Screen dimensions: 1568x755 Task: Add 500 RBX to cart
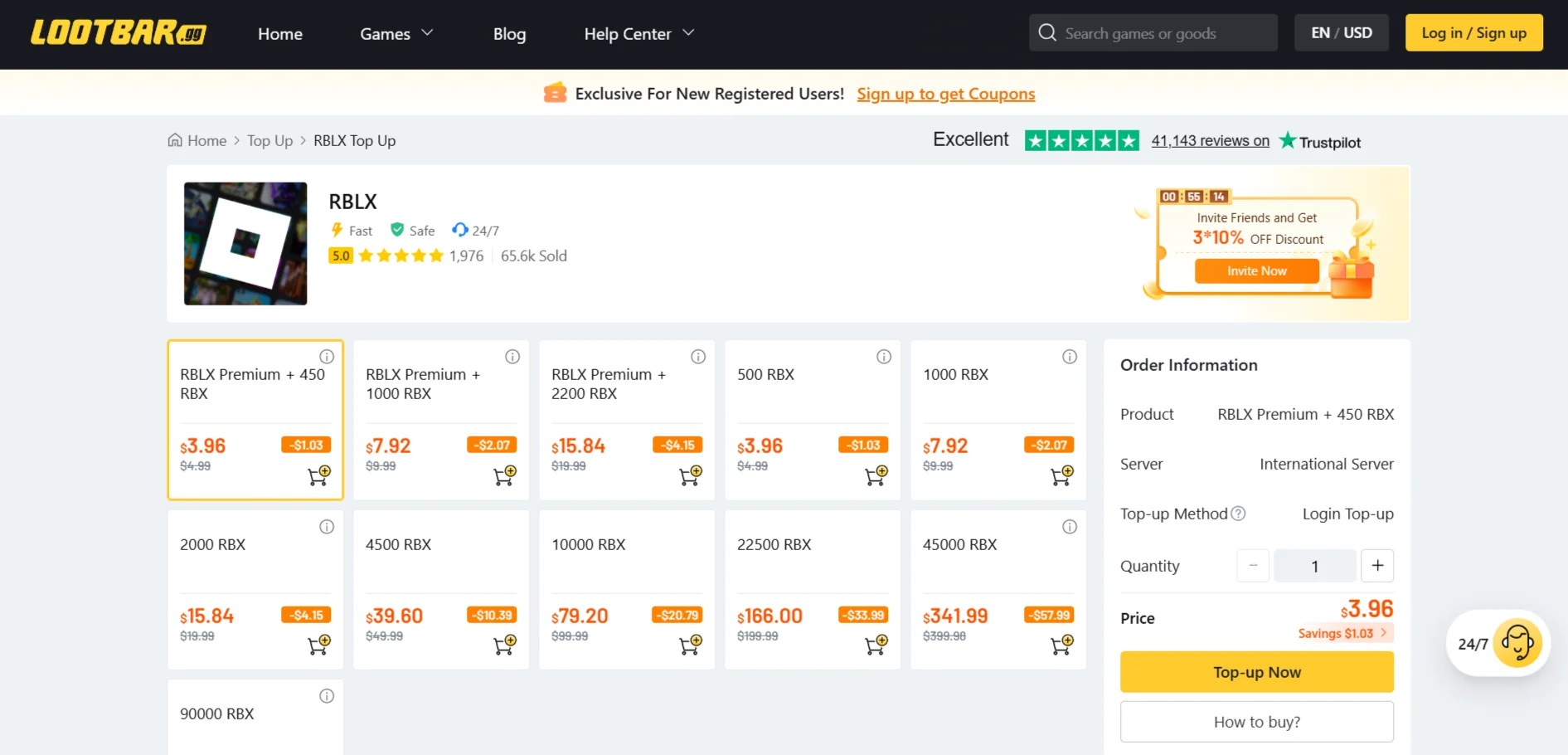point(876,475)
